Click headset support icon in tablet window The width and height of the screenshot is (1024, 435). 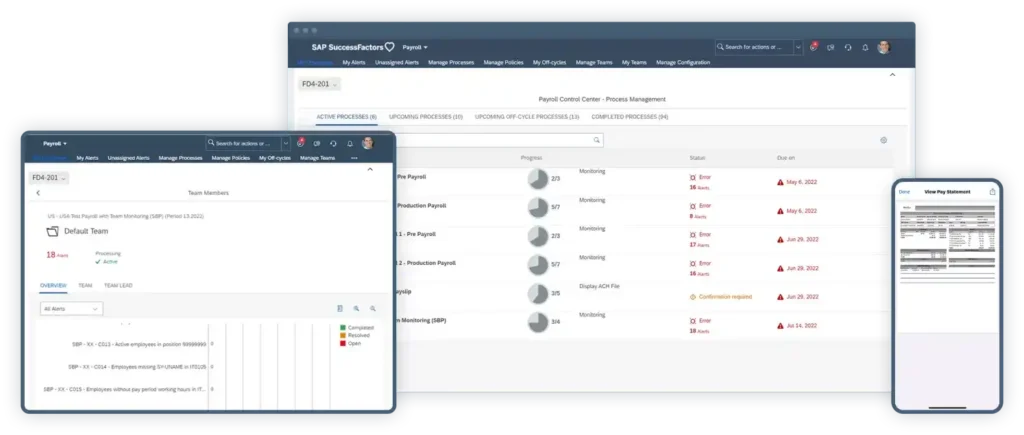(x=333, y=144)
